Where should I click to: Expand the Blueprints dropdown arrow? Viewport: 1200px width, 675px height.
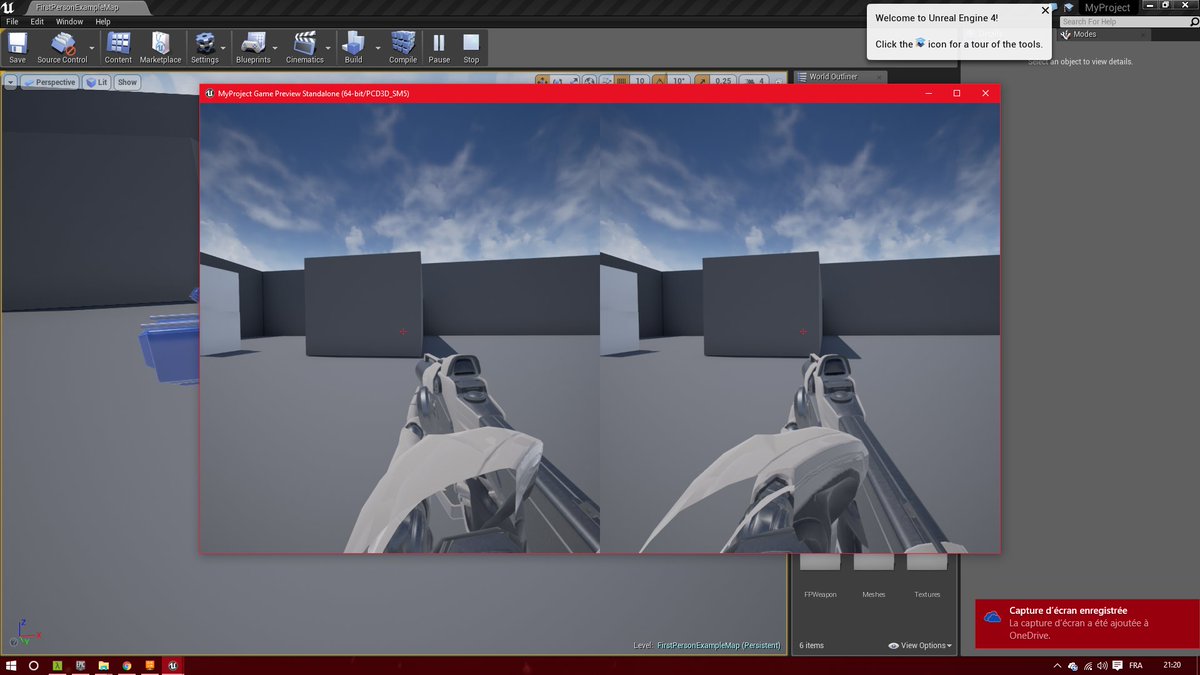277,47
